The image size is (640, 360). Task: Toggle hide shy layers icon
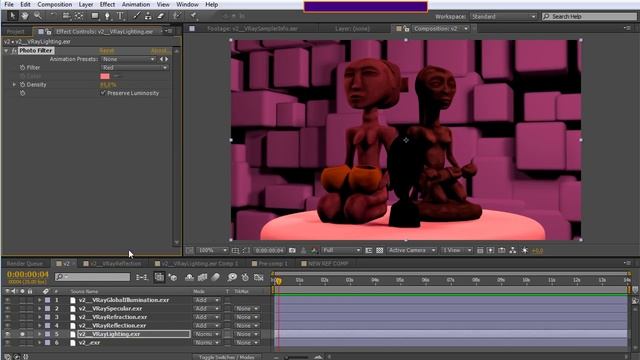click(189, 277)
